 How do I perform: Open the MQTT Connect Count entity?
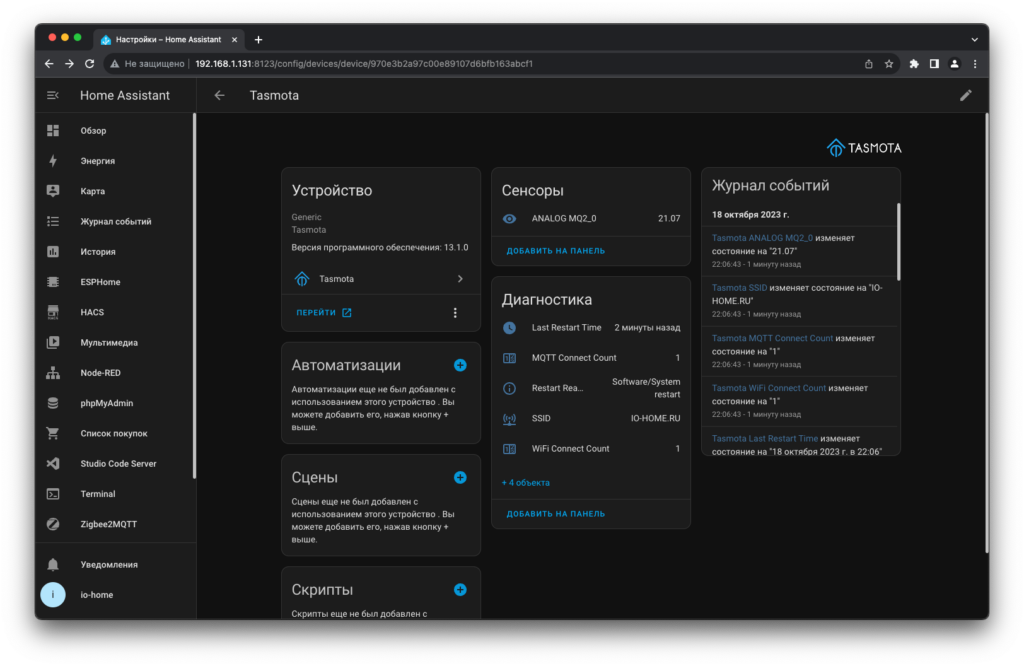click(591, 358)
